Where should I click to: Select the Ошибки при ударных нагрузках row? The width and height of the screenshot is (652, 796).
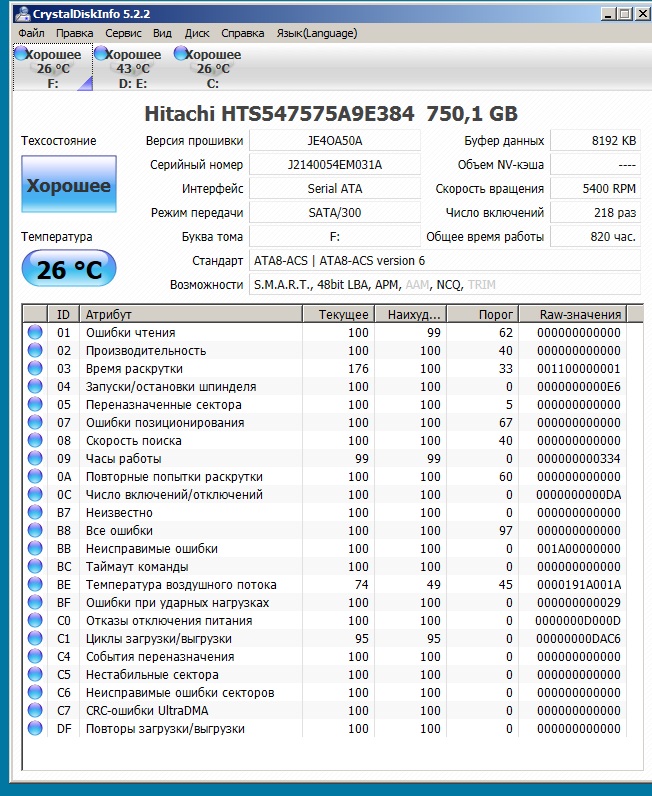coord(325,603)
